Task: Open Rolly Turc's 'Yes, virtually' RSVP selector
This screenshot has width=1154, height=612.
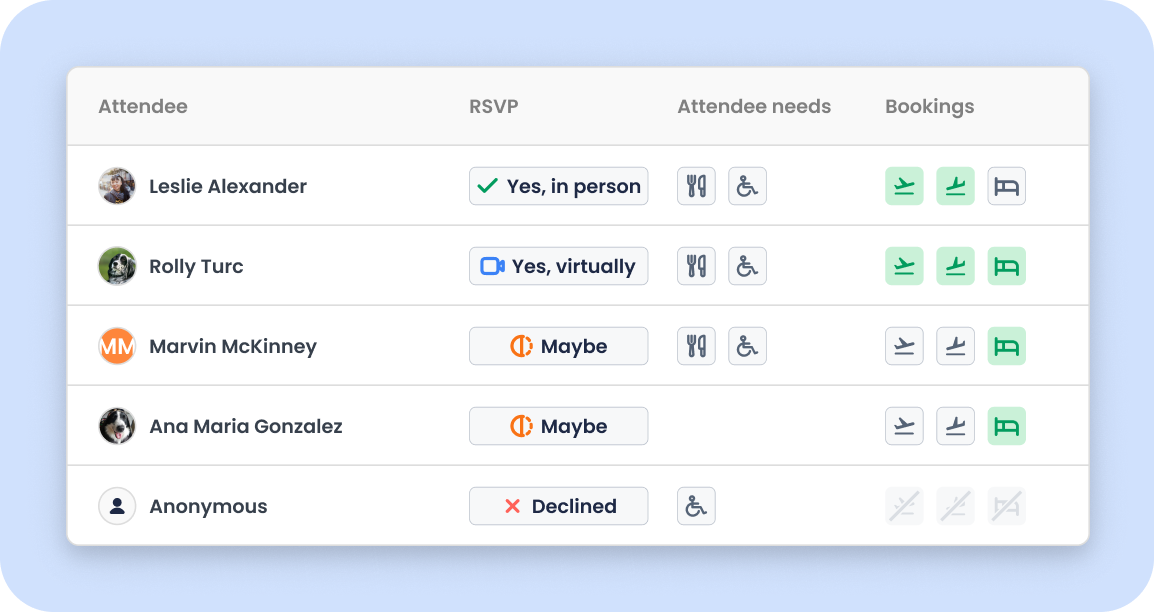Action: [x=558, y=266]
